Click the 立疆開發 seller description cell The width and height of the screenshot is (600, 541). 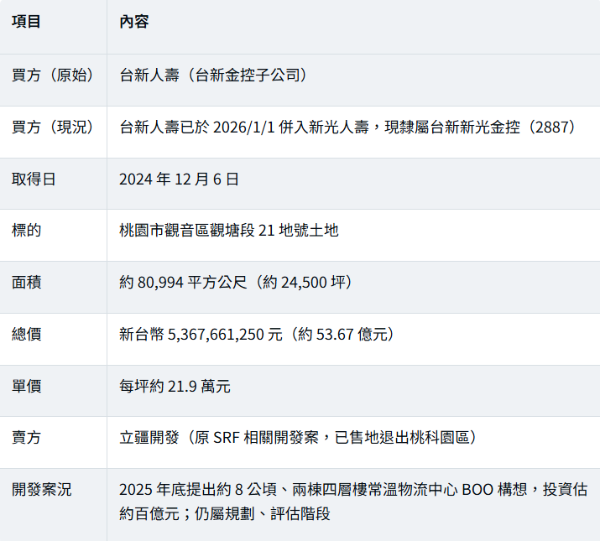click(x=298, y=438)
